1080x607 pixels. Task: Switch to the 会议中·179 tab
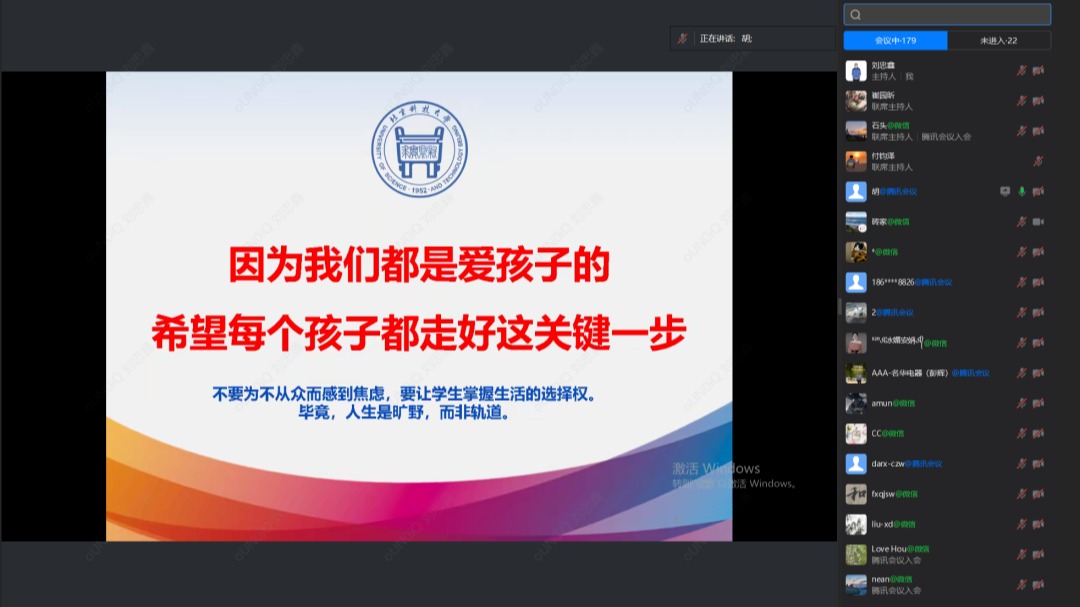895,41
